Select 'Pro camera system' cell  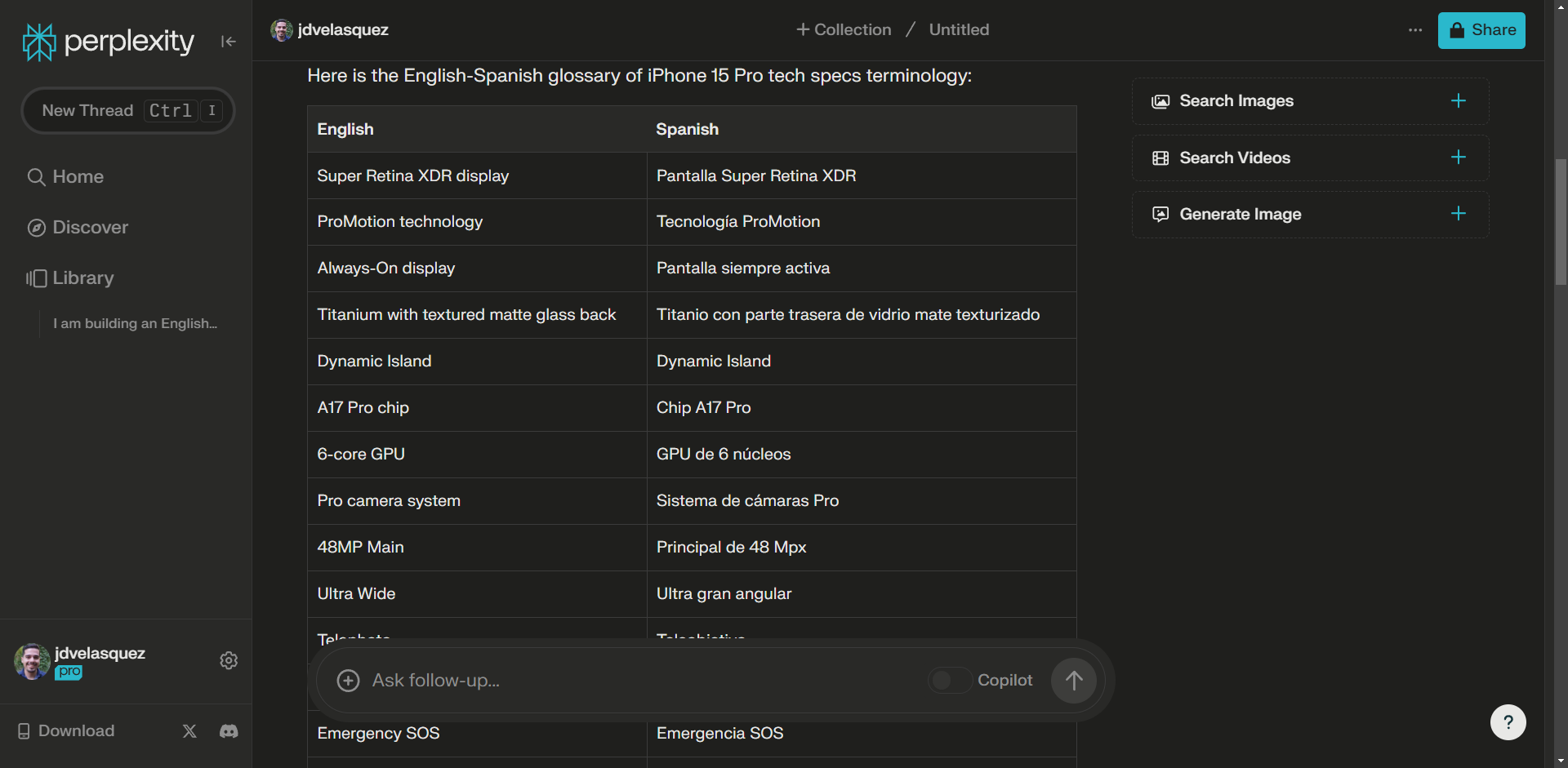click(477, 501)
